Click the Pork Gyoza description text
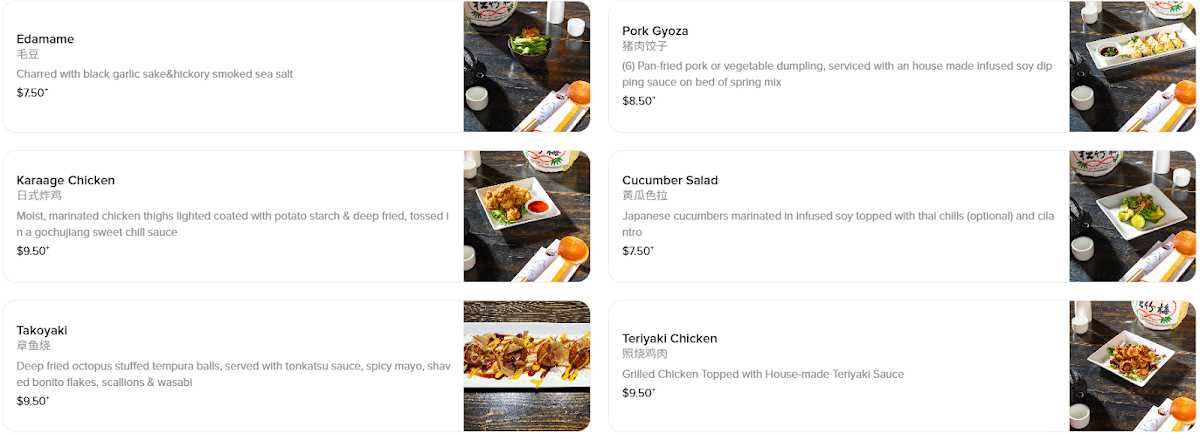 pos(838,74)
